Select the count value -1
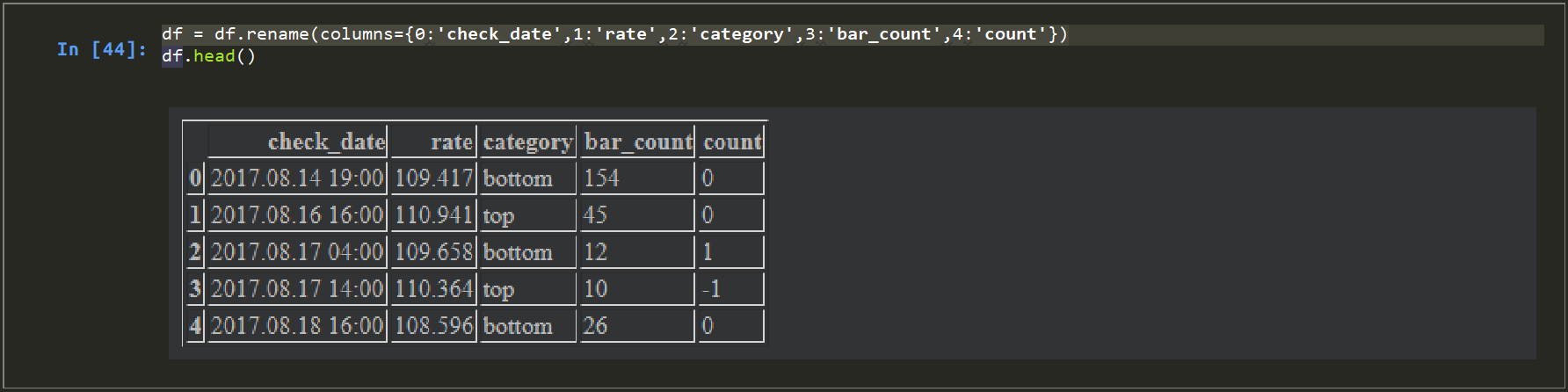Image resolution: width=1568 pixels, height=392 pixels. (711, 289)
